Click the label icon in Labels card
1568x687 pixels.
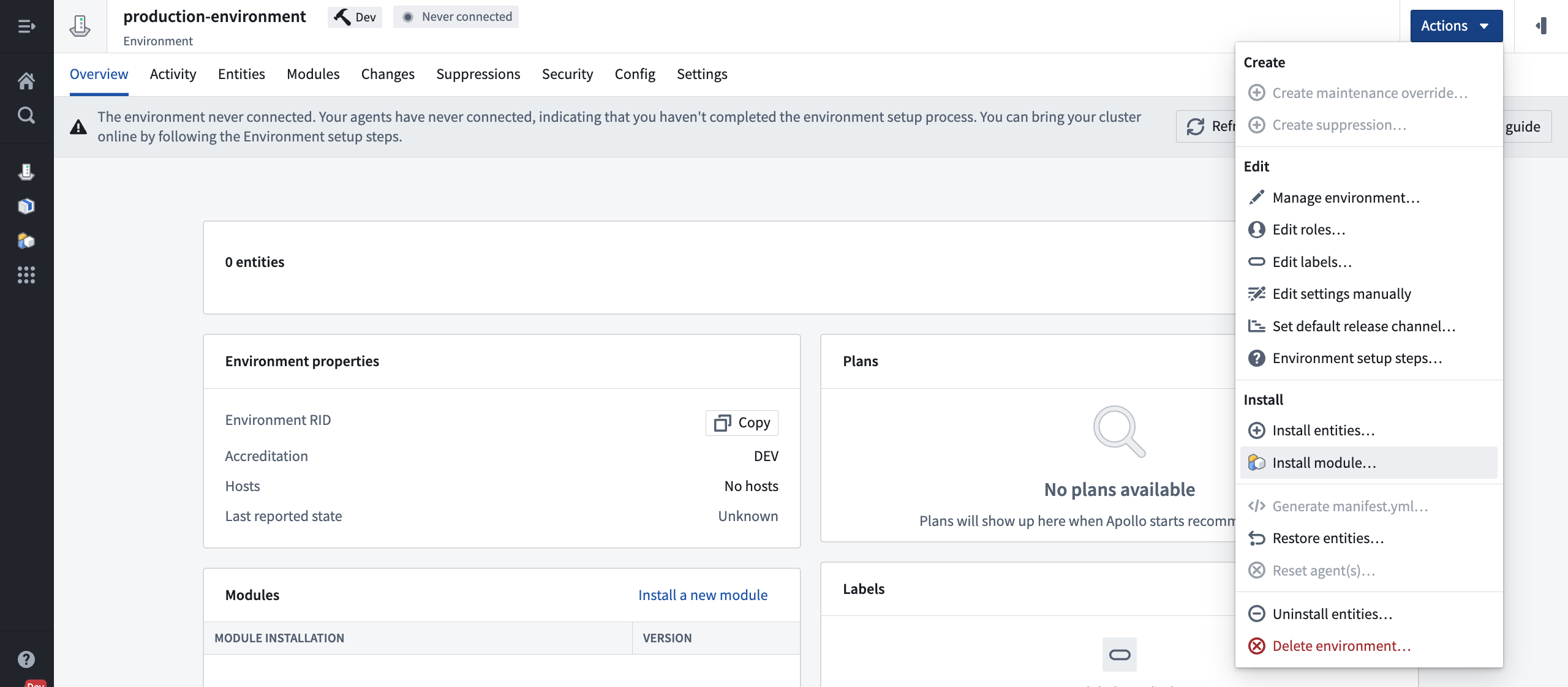(1120, 655)
